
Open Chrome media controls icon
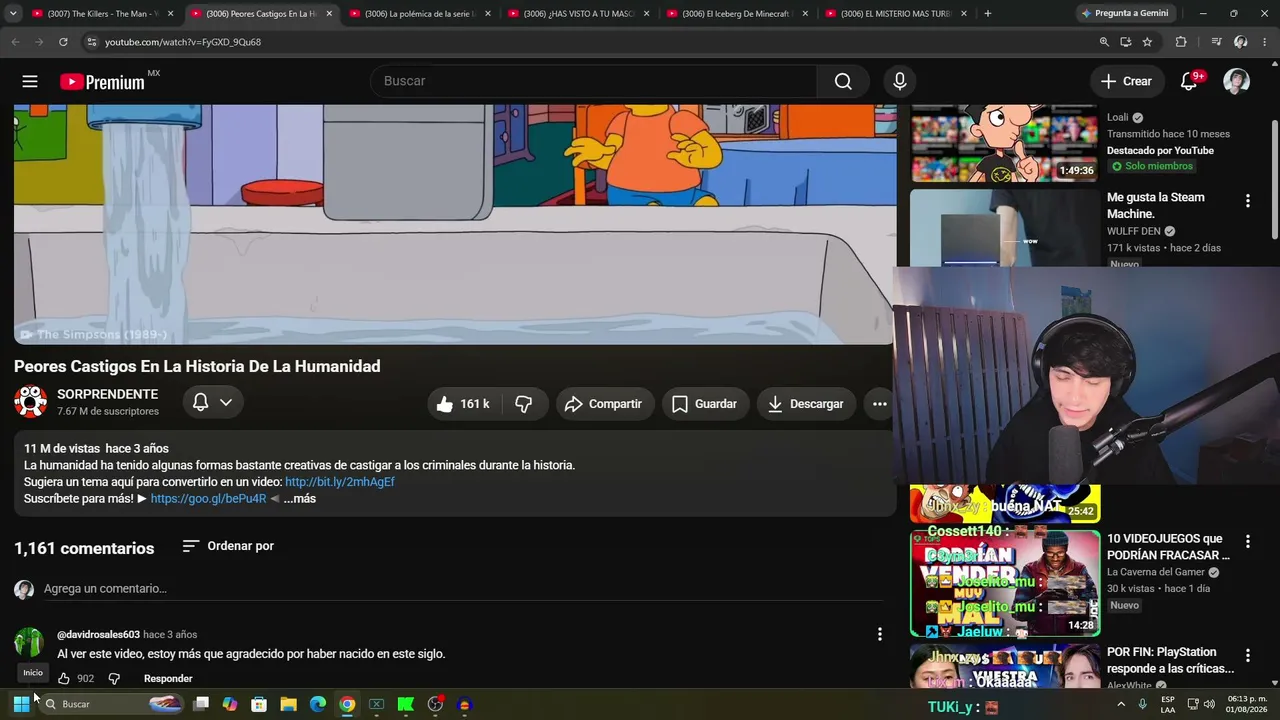pyautogui.click(x=1216, y=42)
